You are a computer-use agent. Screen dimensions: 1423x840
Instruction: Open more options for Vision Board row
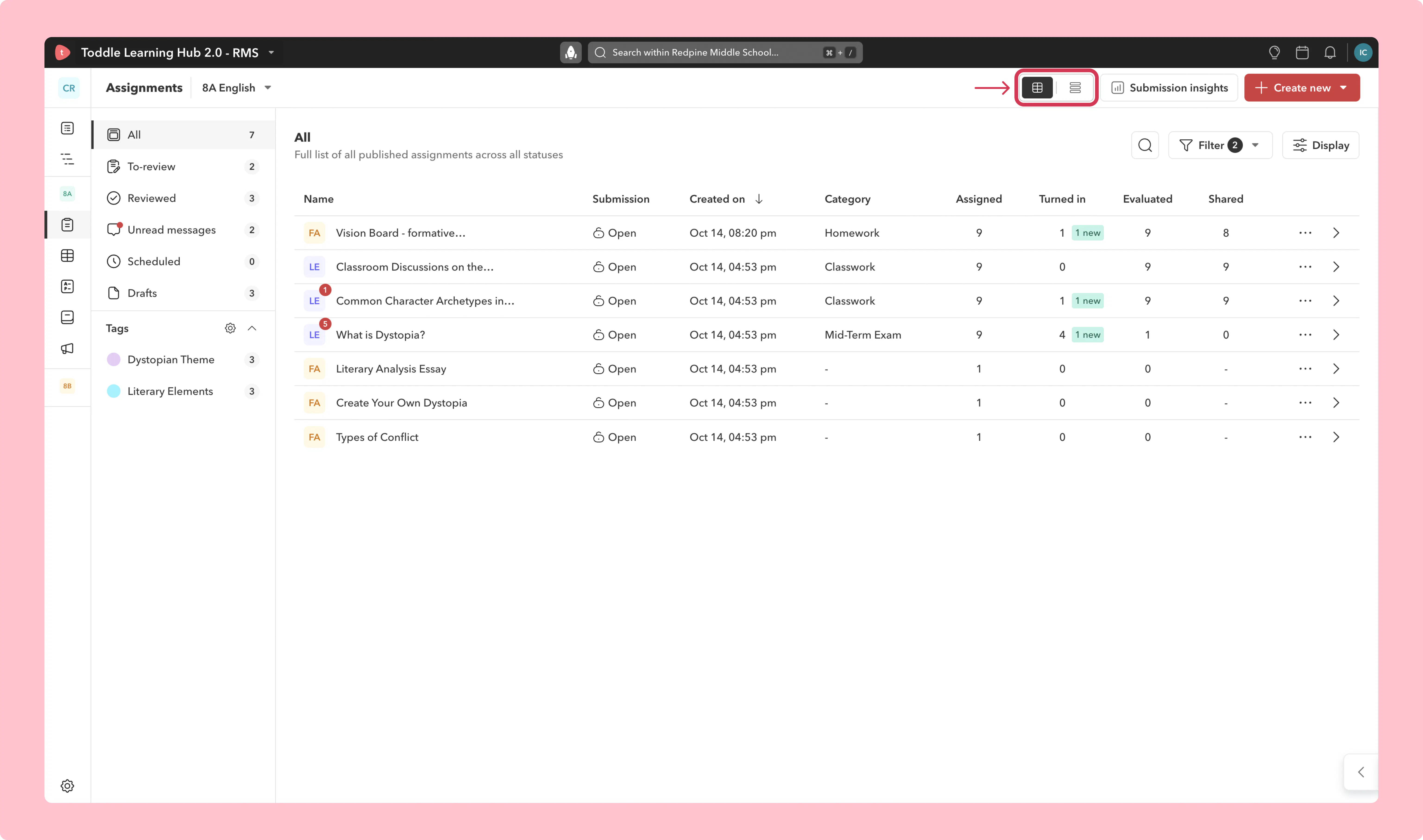(x=1305, y=233)
